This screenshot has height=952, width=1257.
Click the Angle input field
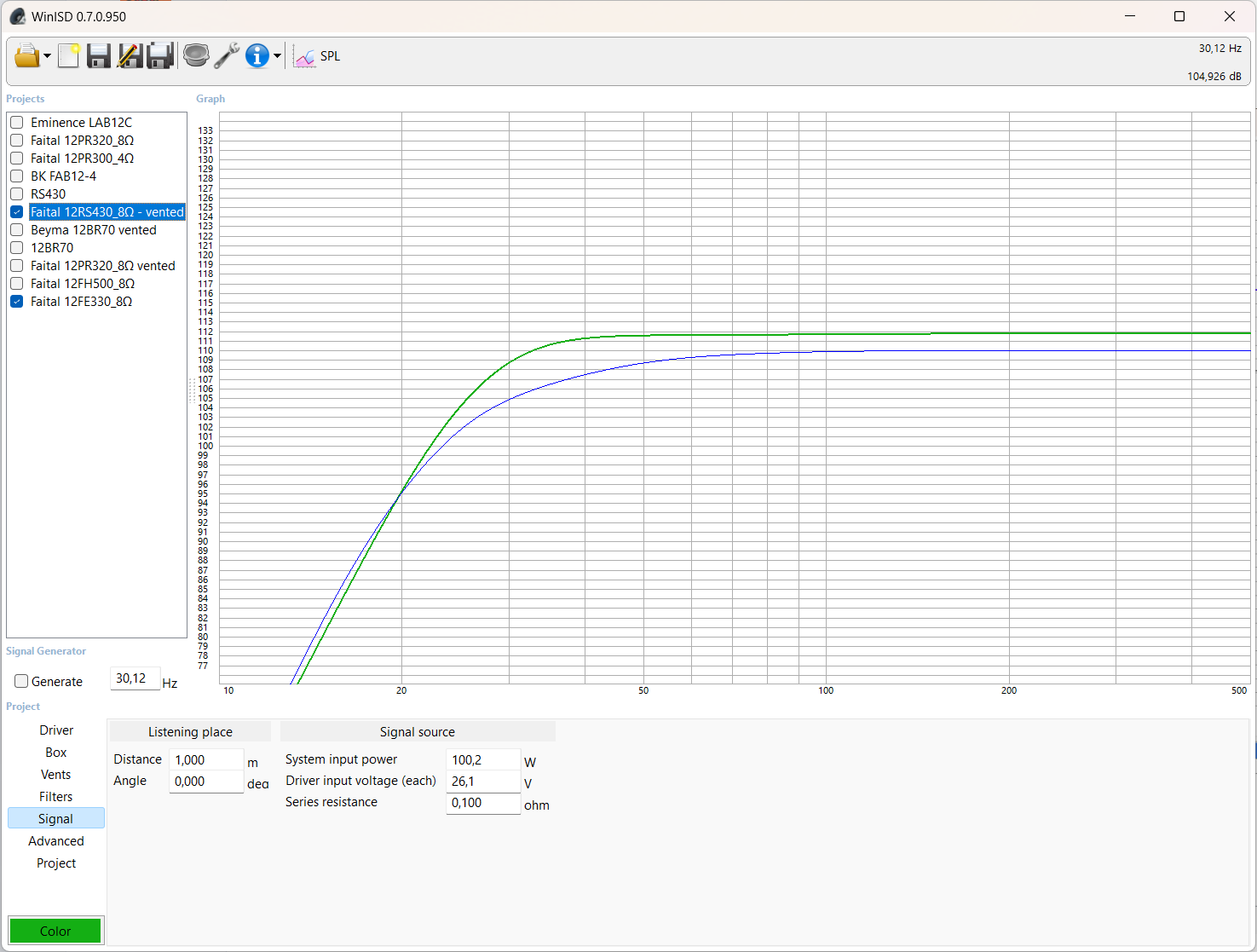click(206, 782)
